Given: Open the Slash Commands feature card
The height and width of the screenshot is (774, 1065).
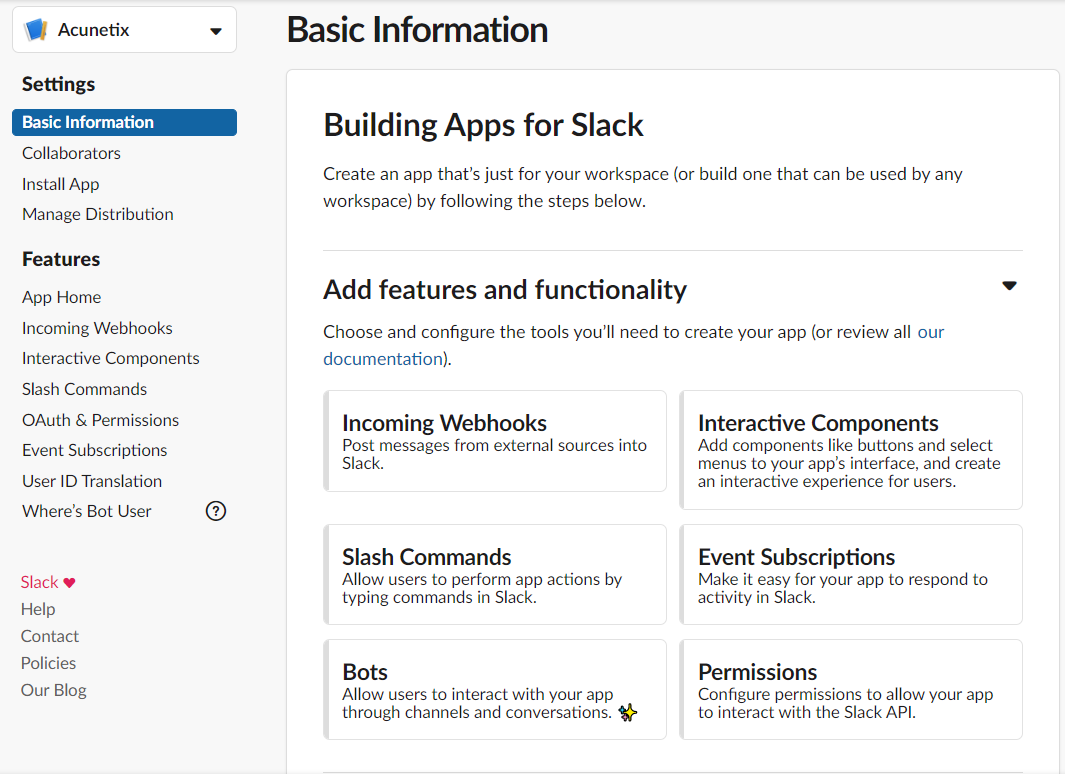Looking at the screenshot, I should [x=495, y=574].
